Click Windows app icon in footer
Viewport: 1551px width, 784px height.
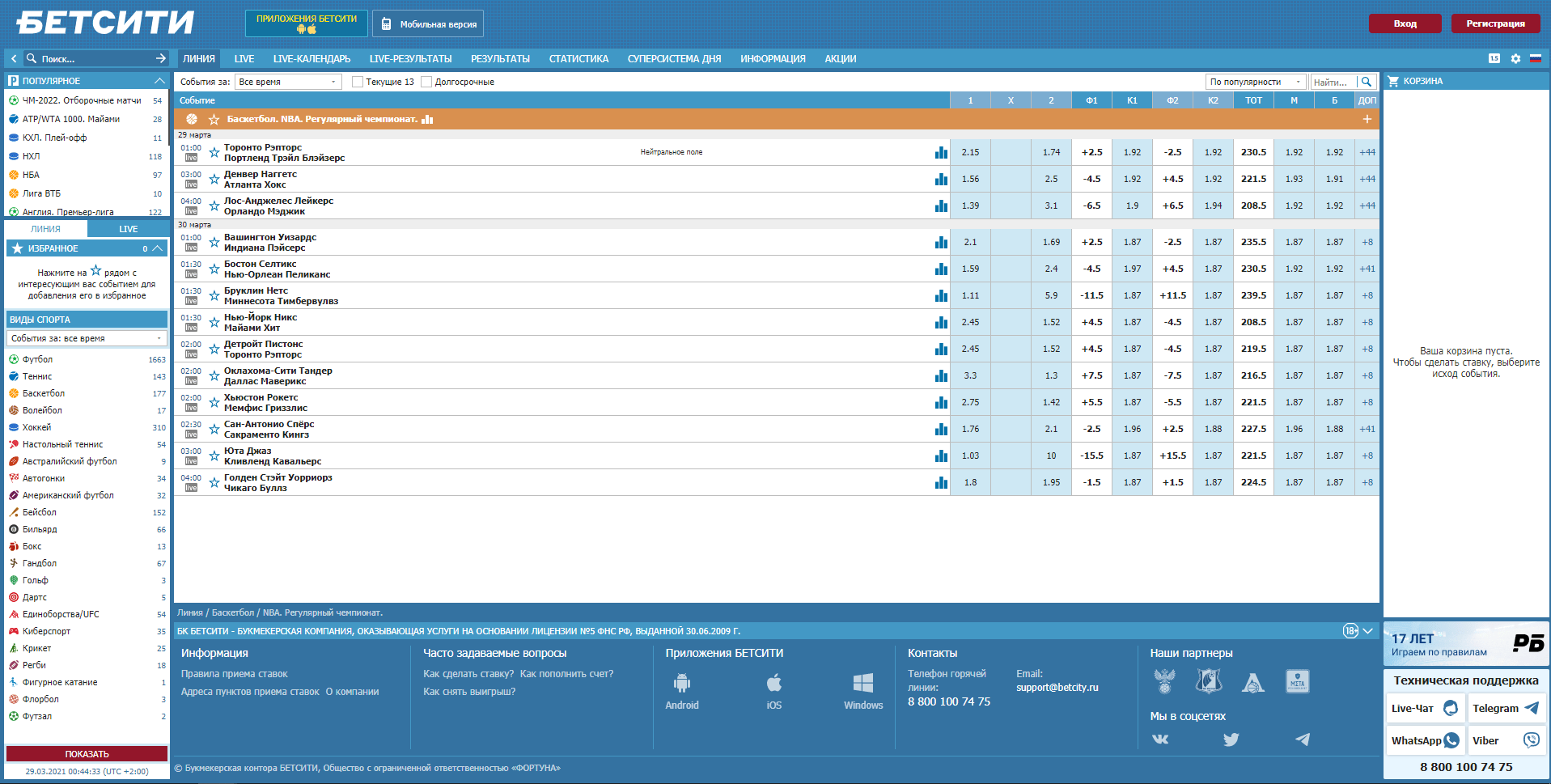(863, 684)
